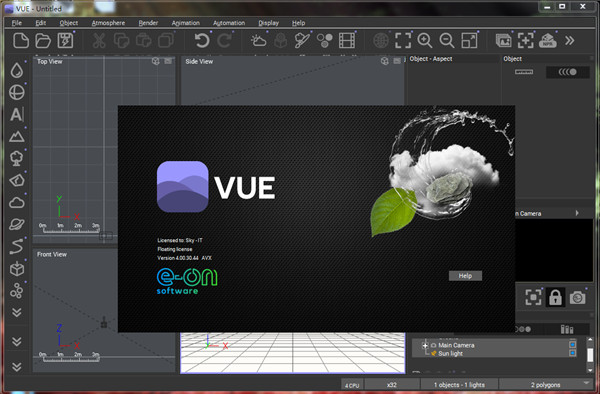Click the Zoom out magnifier icon
Viewport: 600px width, 394px height.
coord(447,41)
